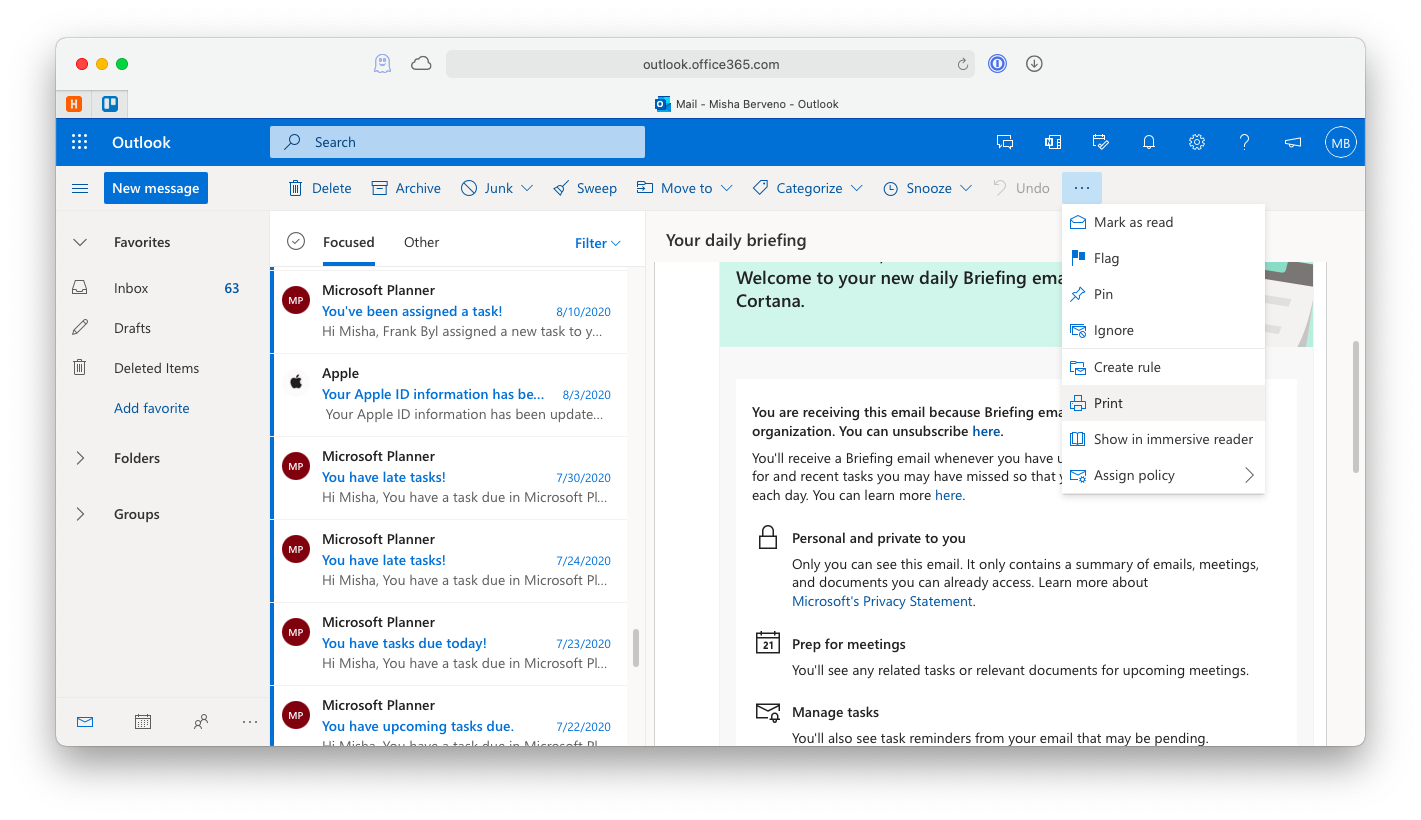Choose Create rule from menu
The width and height of the screenshot is (1421, 820).
pos(1163,367)
